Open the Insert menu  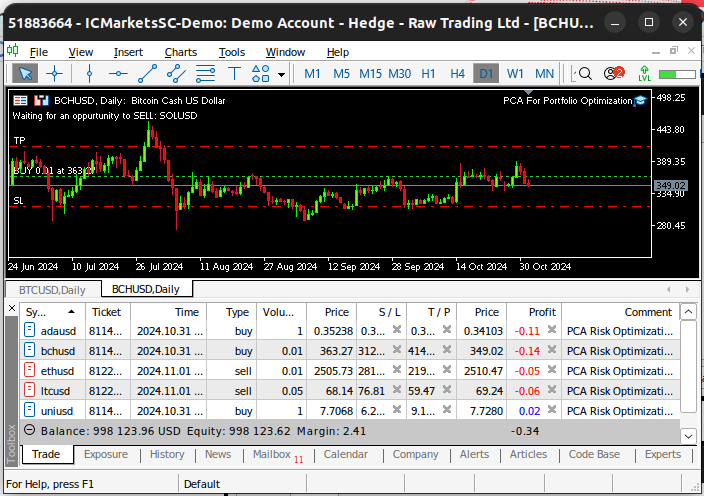pyautogui.click(x=128, y=53)
